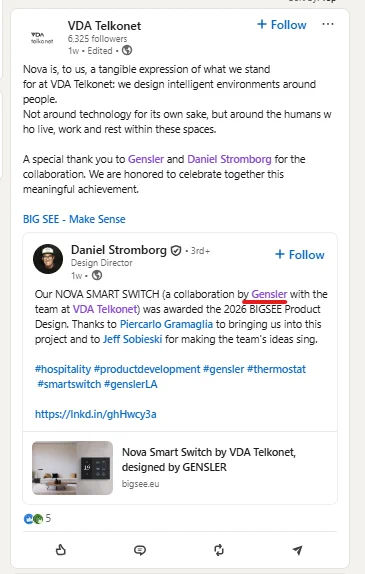This screenshot has height=574, width=365.
Task: Click the repost arrows icon
Action: click(219, 550)
